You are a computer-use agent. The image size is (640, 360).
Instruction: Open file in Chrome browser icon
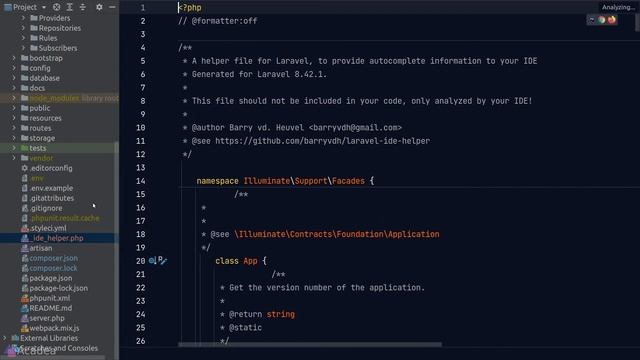[x=602, y=20]
